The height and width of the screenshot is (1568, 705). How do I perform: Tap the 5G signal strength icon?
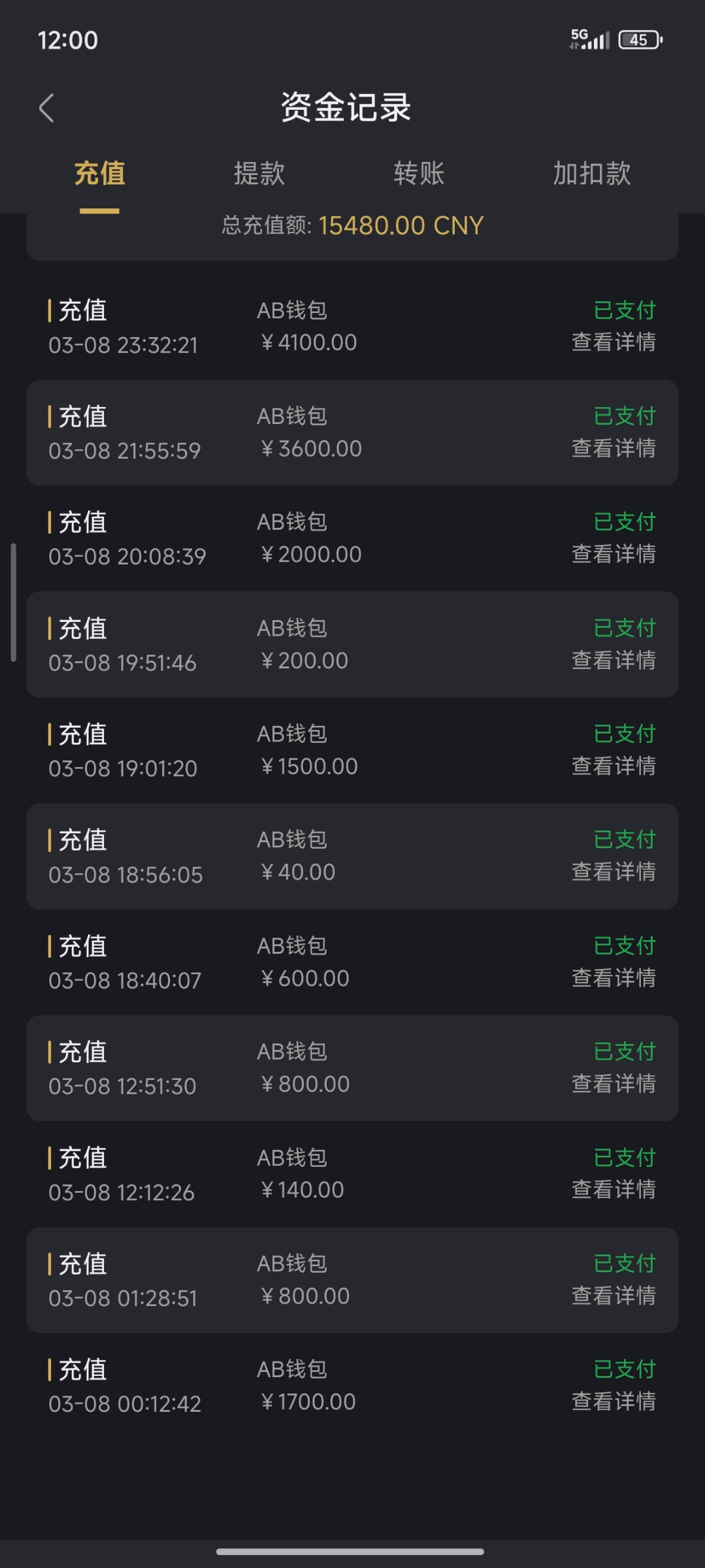(x=589, y=39)
